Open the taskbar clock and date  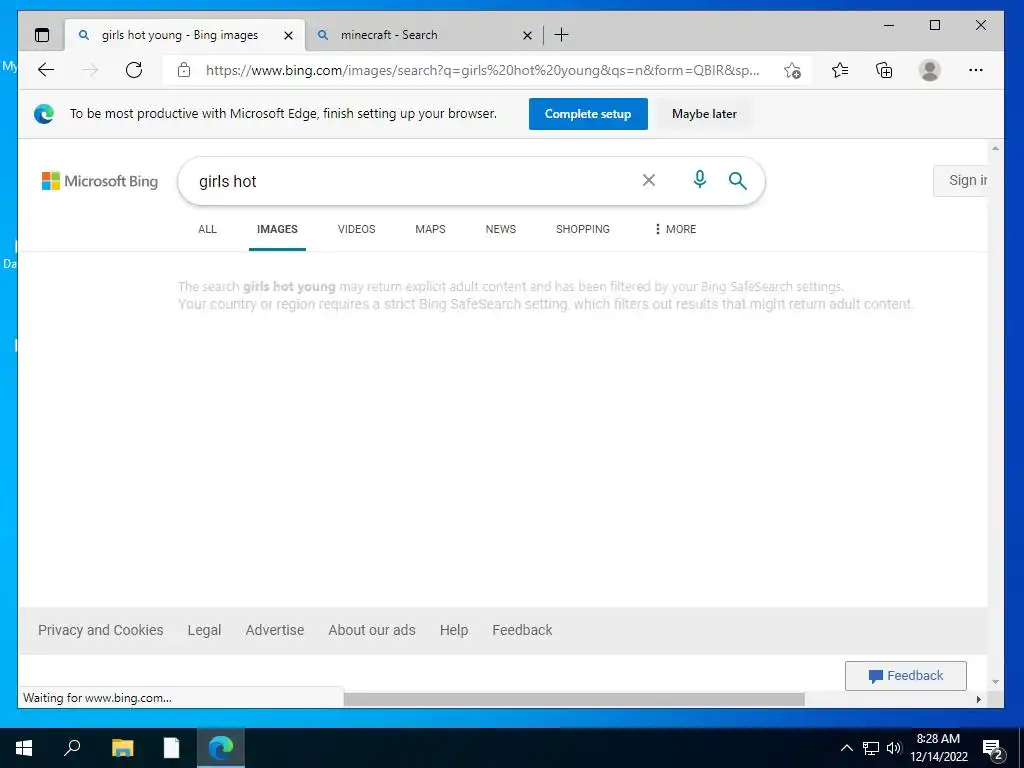pyautogui.click(x=938, y=748)
